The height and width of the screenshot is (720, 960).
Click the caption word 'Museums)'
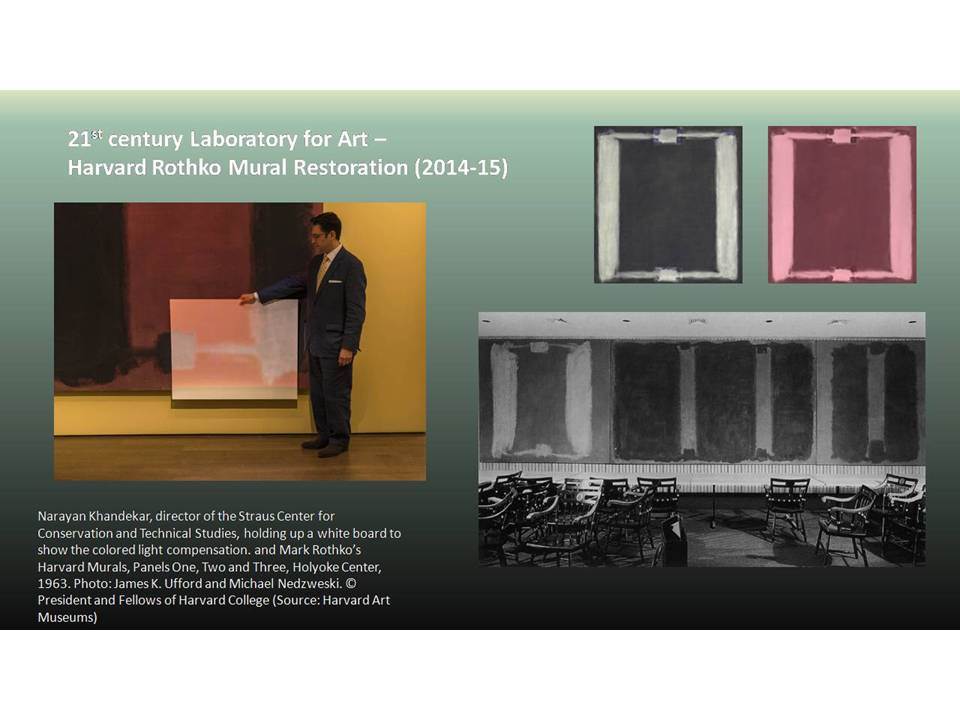67,617
